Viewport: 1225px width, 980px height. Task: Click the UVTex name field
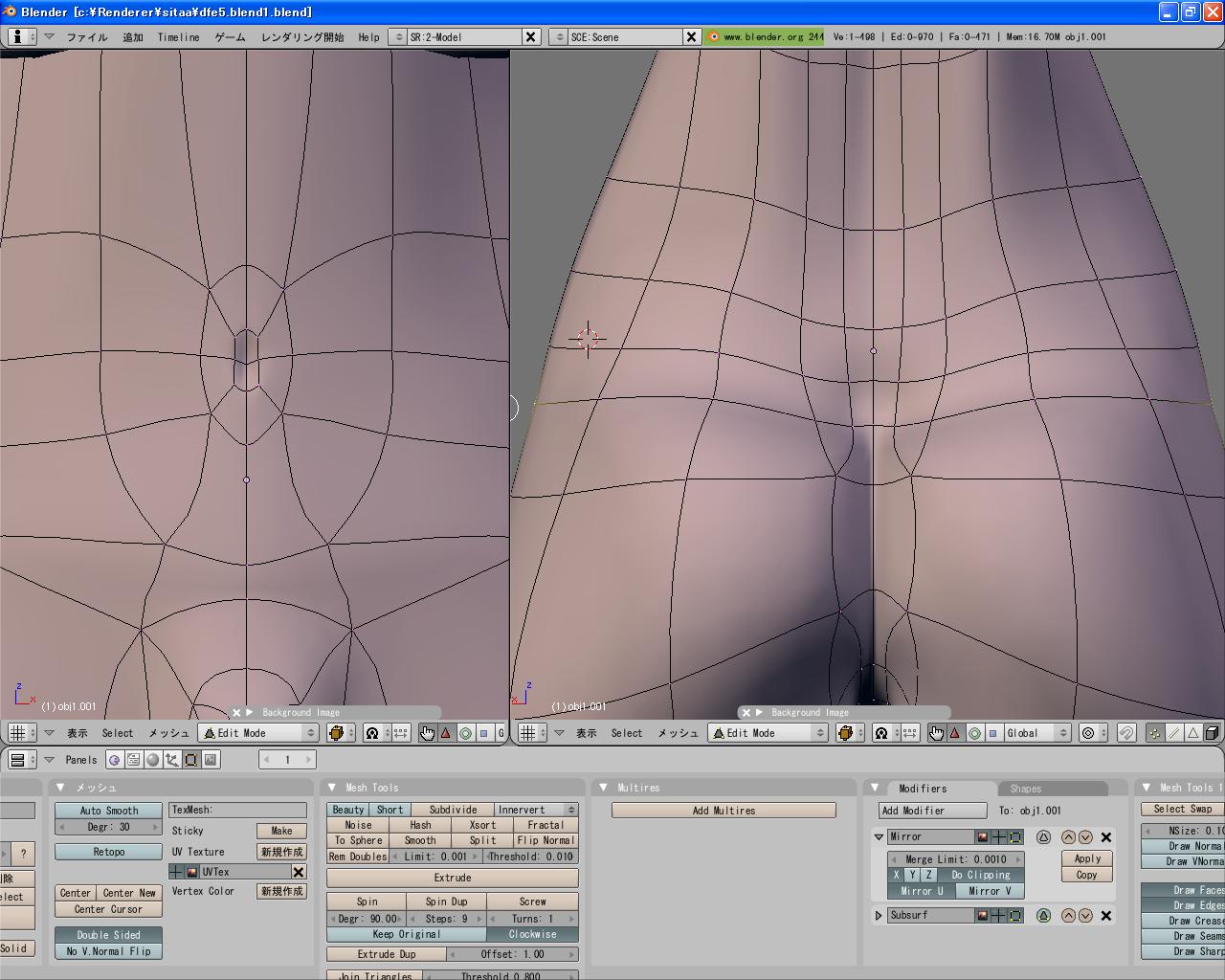244,872
